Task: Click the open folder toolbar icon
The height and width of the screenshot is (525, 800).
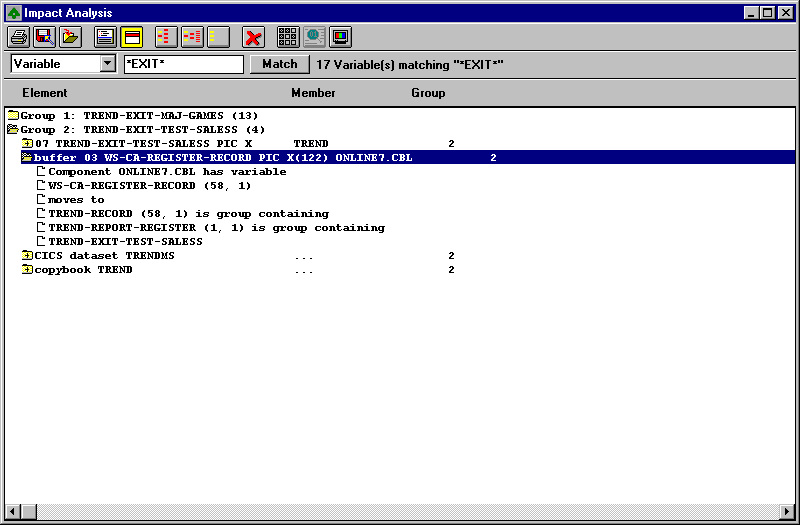Action: [x=69, y=38]
